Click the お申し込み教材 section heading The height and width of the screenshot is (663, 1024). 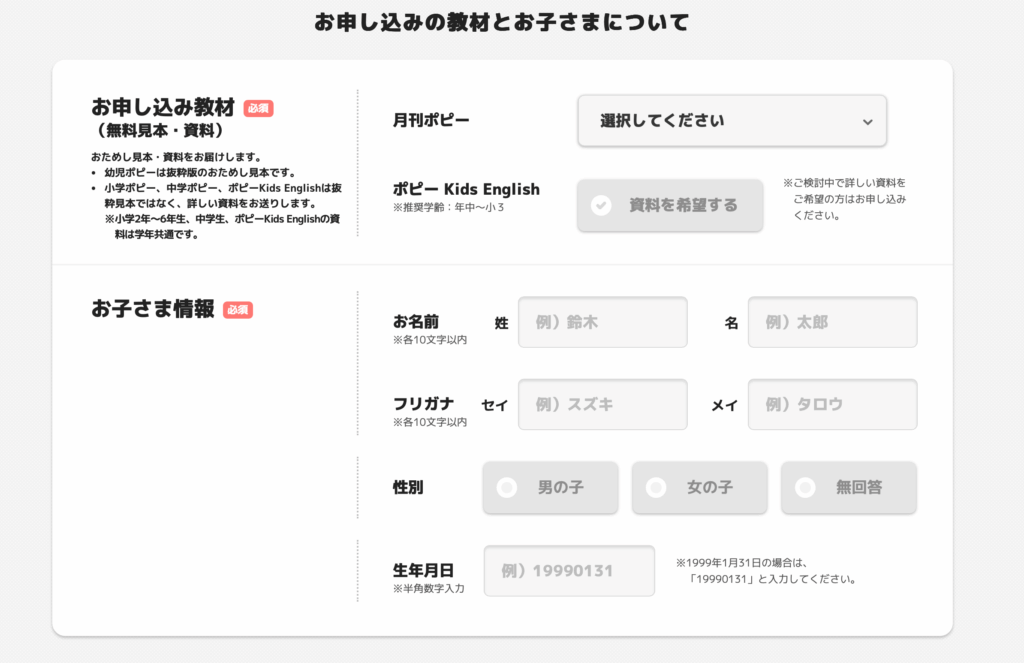point(163,107)
